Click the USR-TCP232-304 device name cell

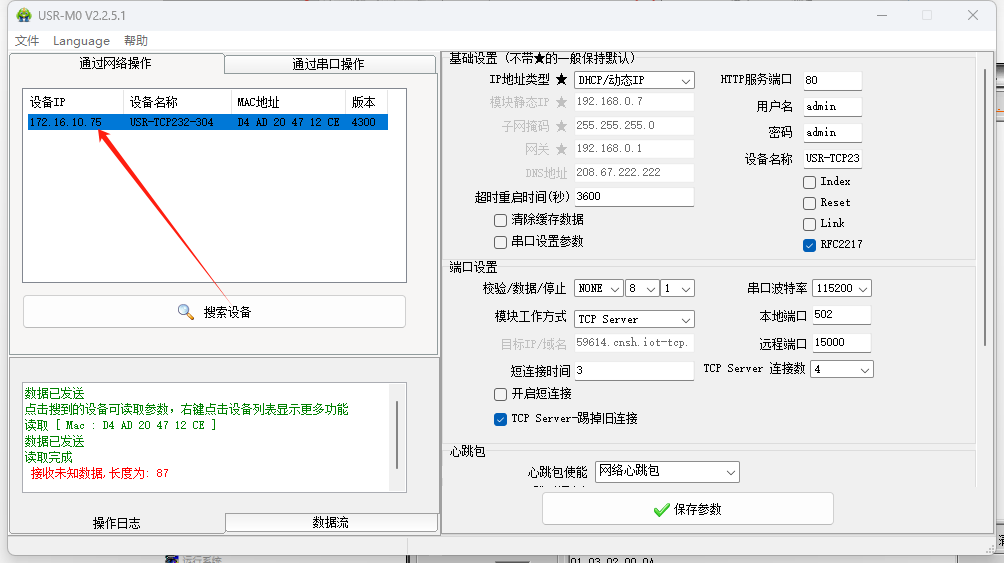(172, 122)
